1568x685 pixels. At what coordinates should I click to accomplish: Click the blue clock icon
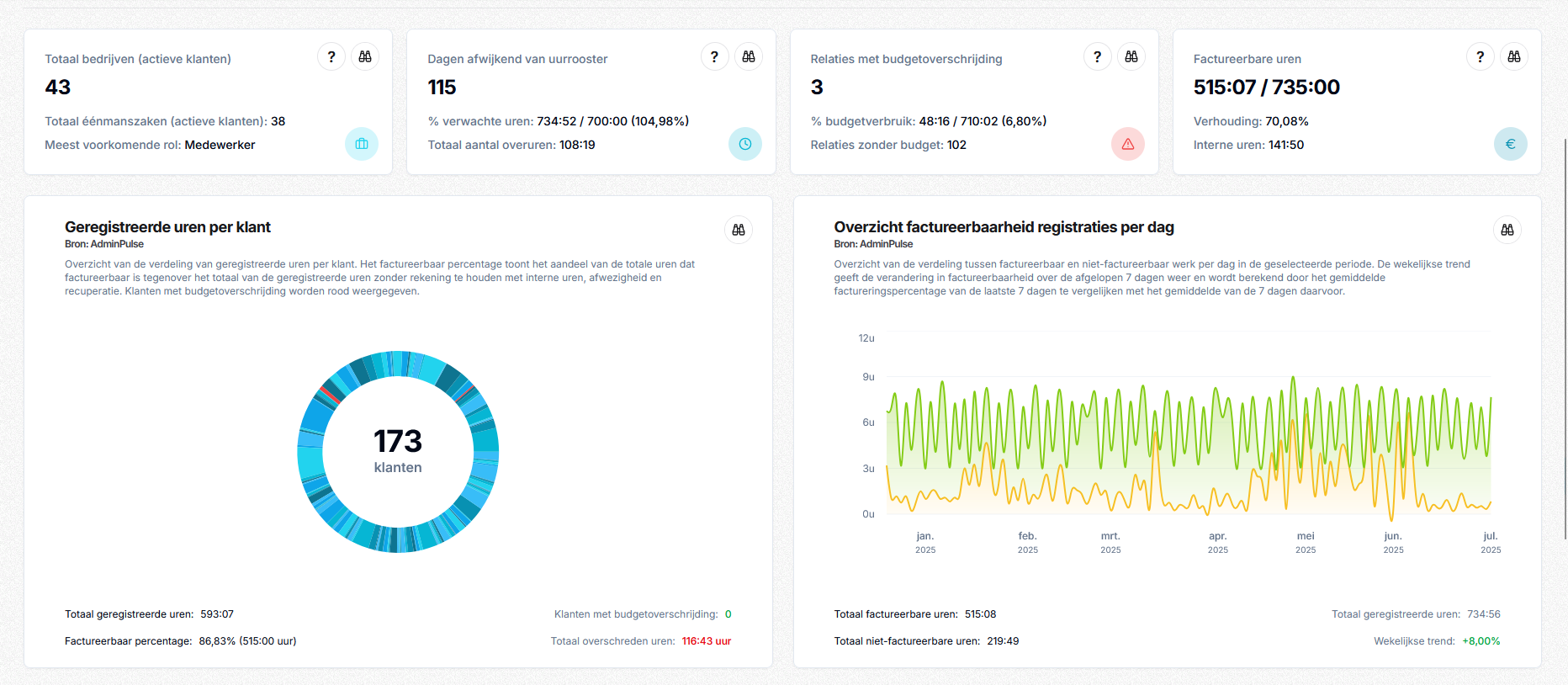(745, 144)
